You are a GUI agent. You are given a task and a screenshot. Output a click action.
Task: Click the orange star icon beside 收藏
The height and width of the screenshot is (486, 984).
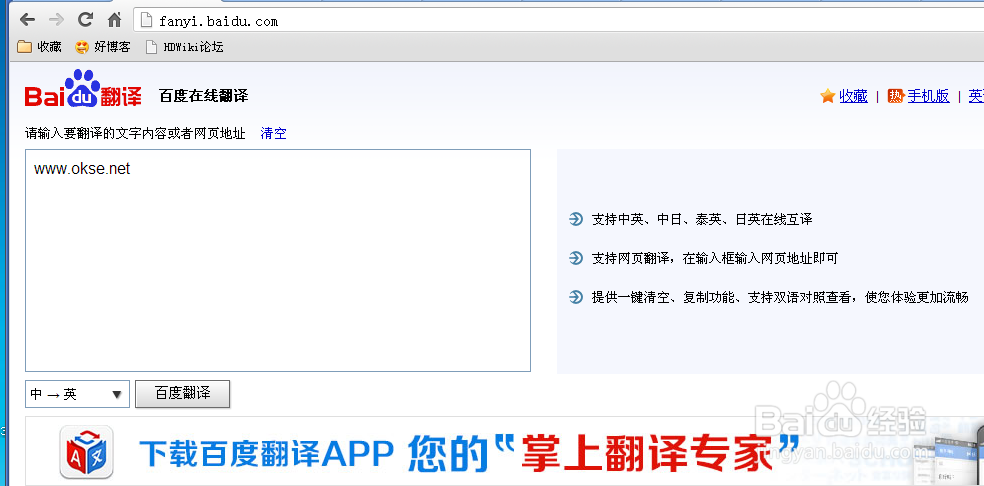(x=827, y=96)
